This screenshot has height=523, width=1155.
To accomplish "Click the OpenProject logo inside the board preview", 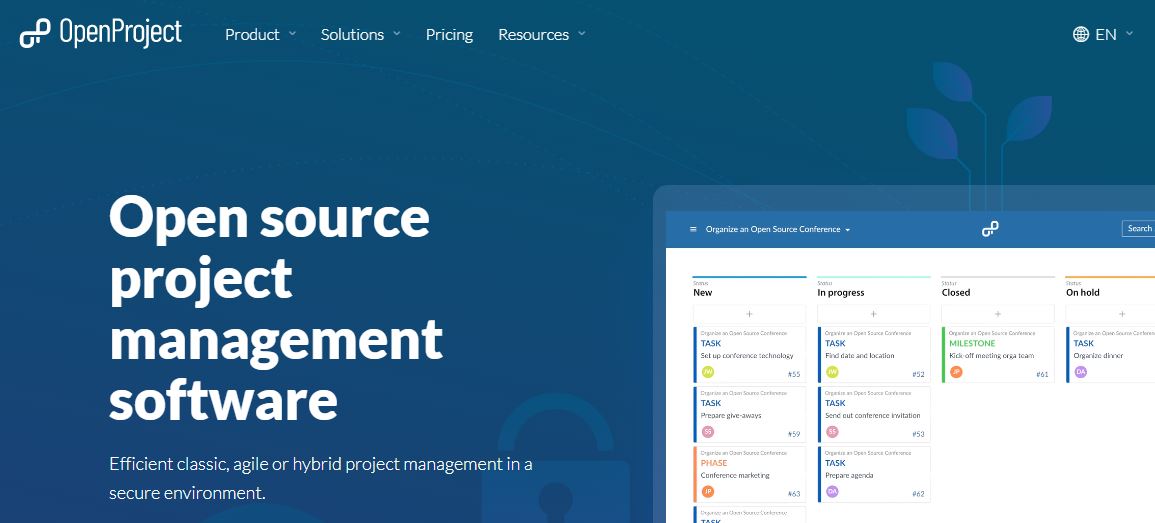I will [989, 229].
